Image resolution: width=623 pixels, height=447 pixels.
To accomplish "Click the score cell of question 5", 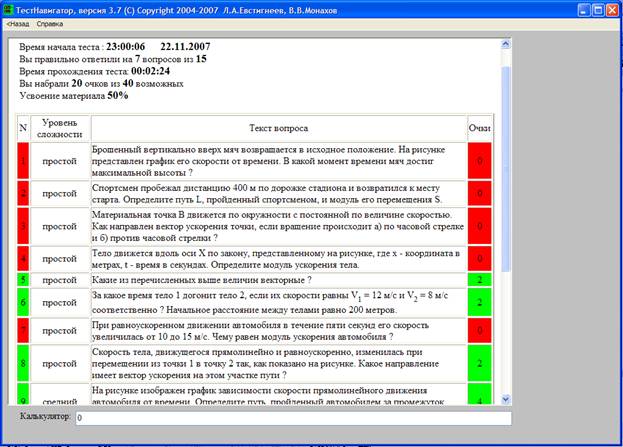I will (480, 280).
